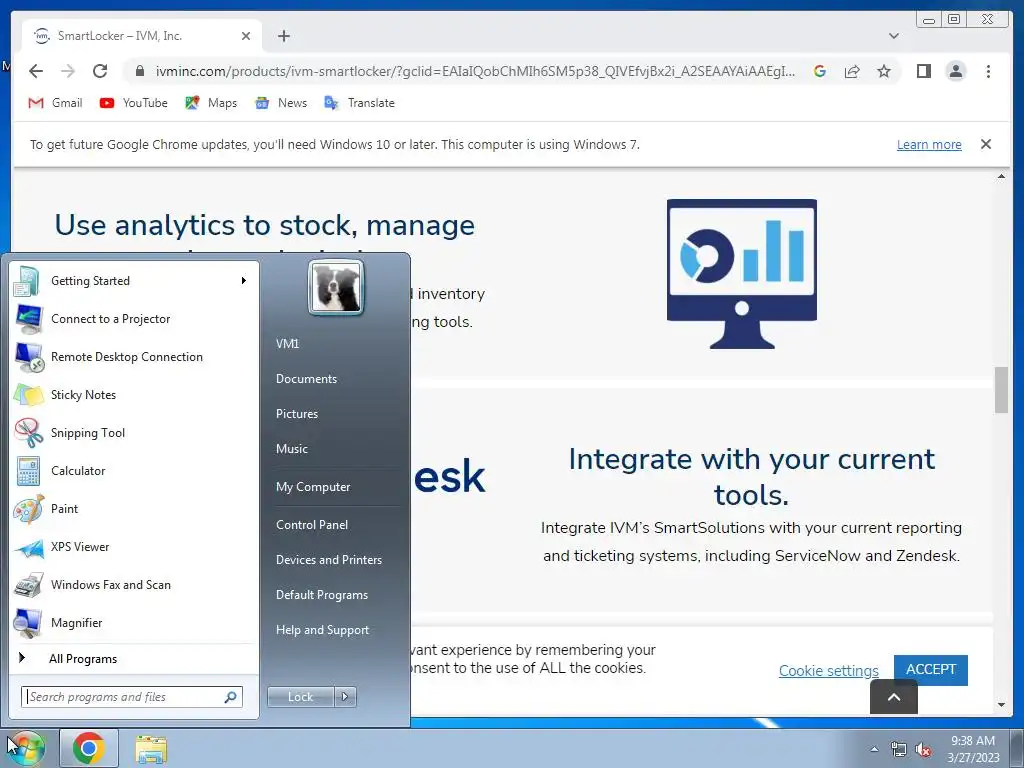The height and width of the screenshot is (768, 1024).
Task: Click the page scroll-down arrow
Action: [x=1001, y=705]
